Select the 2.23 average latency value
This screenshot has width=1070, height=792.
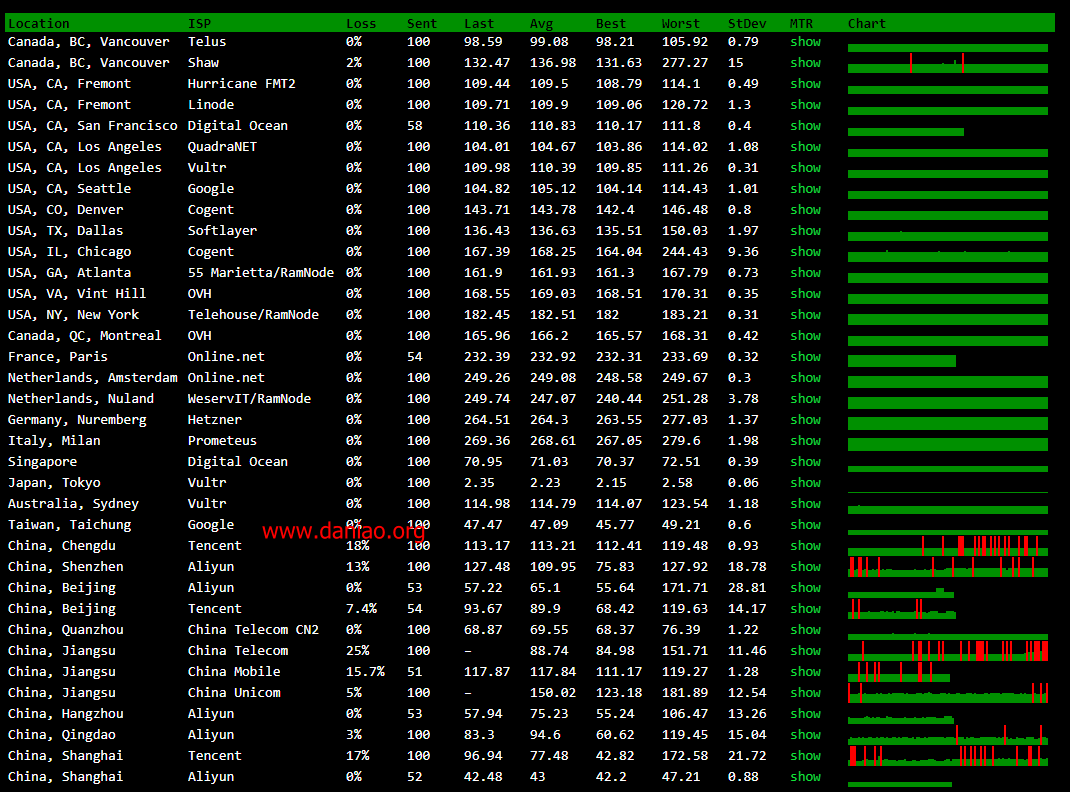pos(545,483)
